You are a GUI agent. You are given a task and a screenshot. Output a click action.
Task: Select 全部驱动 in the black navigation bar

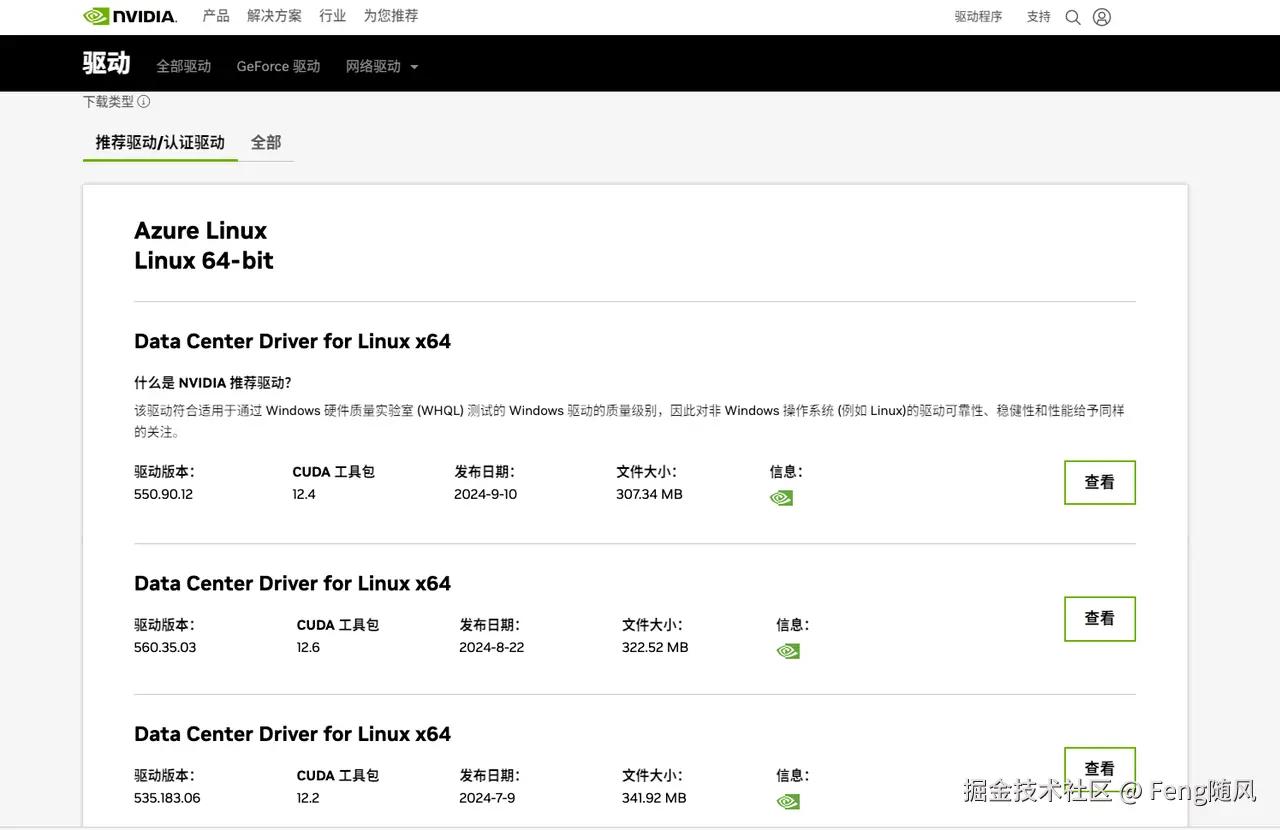pyautogui.click(x=184, y=66)
